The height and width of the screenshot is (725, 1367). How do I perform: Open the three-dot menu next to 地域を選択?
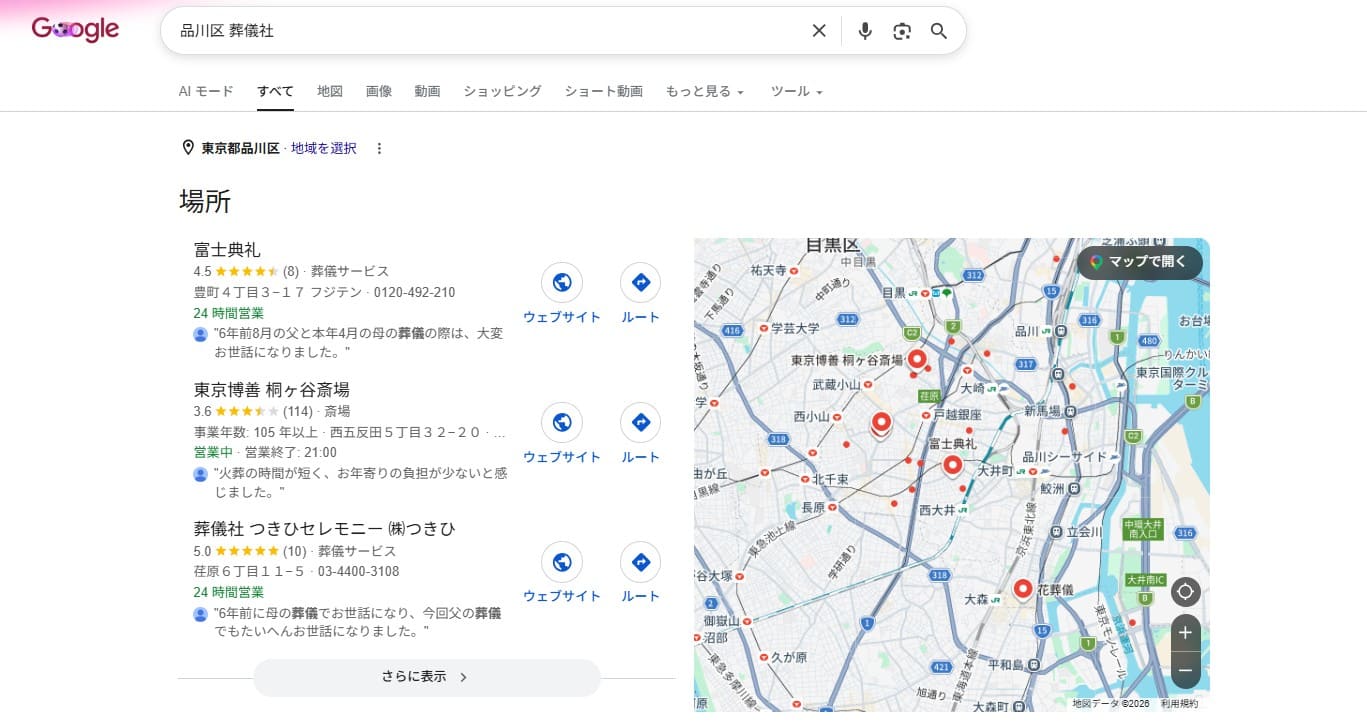click(x=379, y=148)
